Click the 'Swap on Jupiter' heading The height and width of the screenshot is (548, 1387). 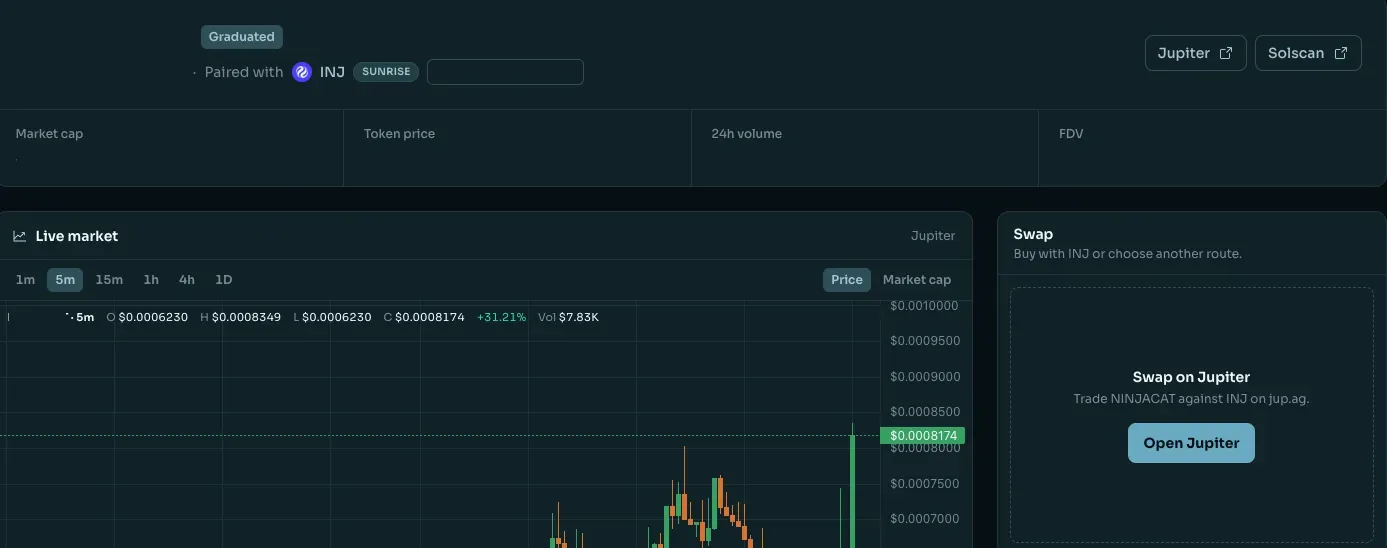[1191, 377]
